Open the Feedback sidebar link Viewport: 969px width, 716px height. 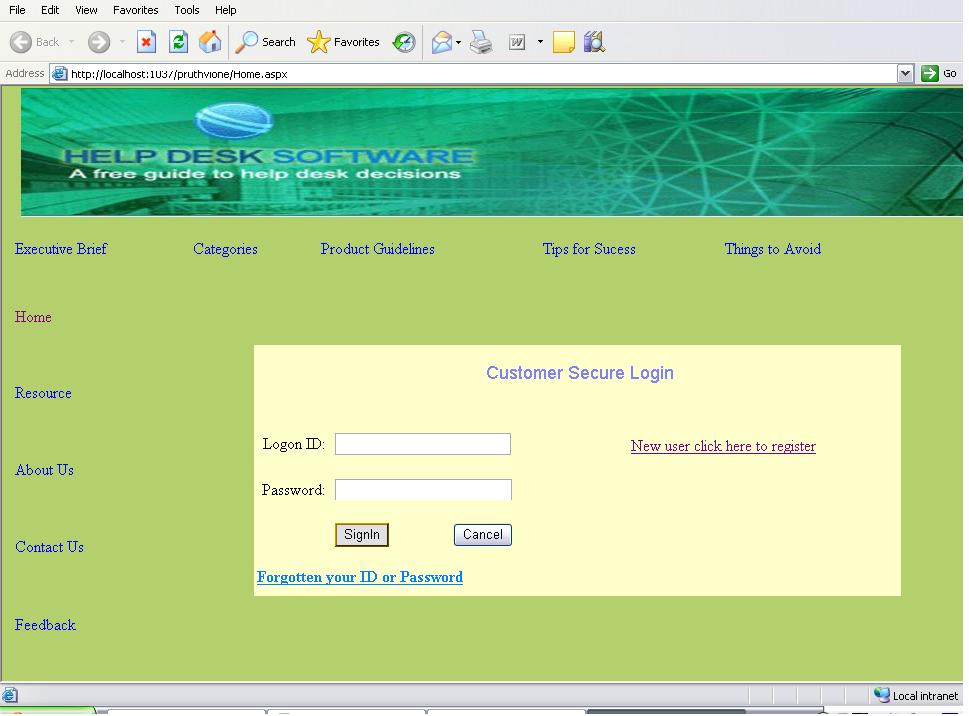tap(45, 625)
